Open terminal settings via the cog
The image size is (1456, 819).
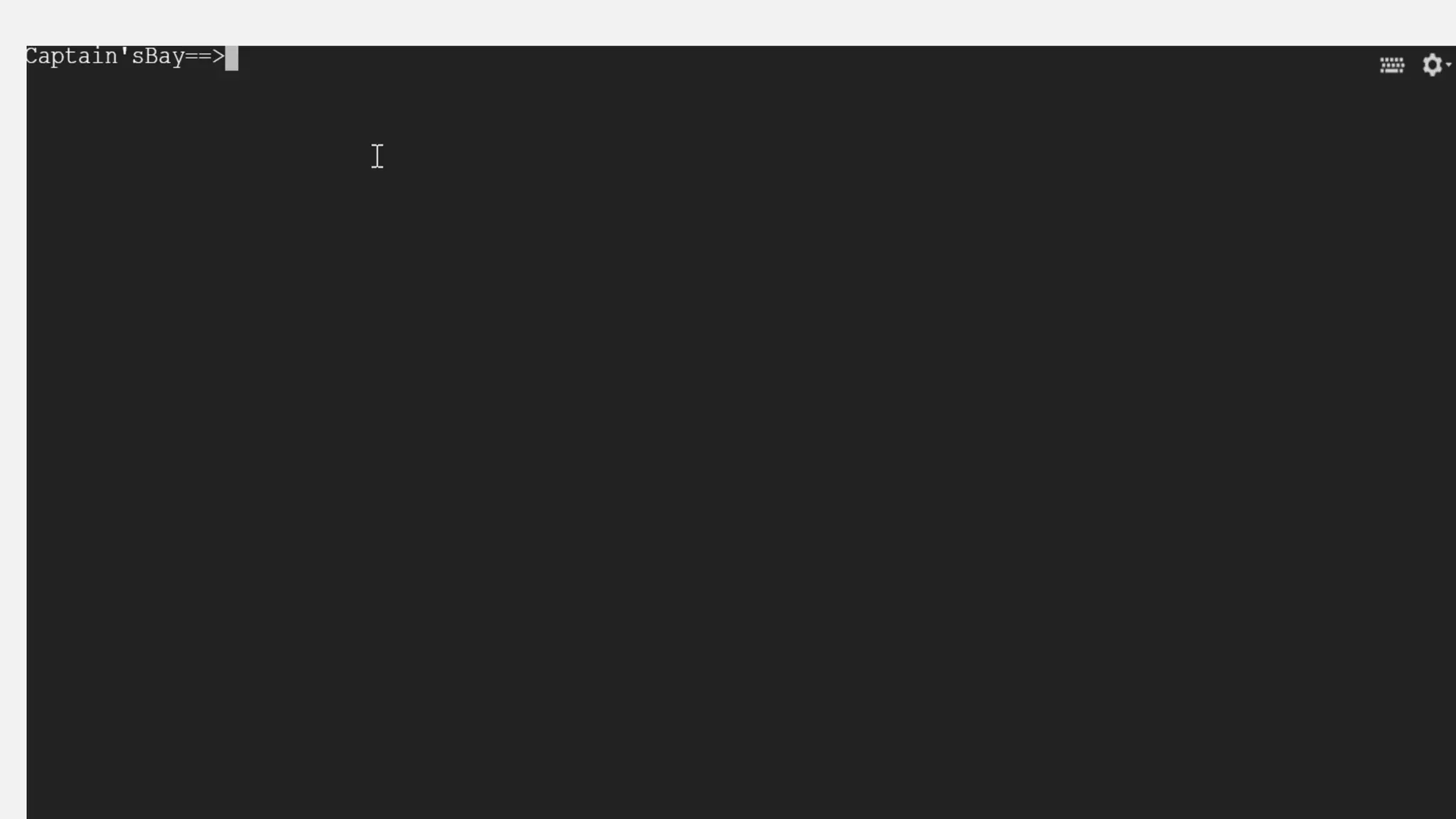[x=1432, y=65]
